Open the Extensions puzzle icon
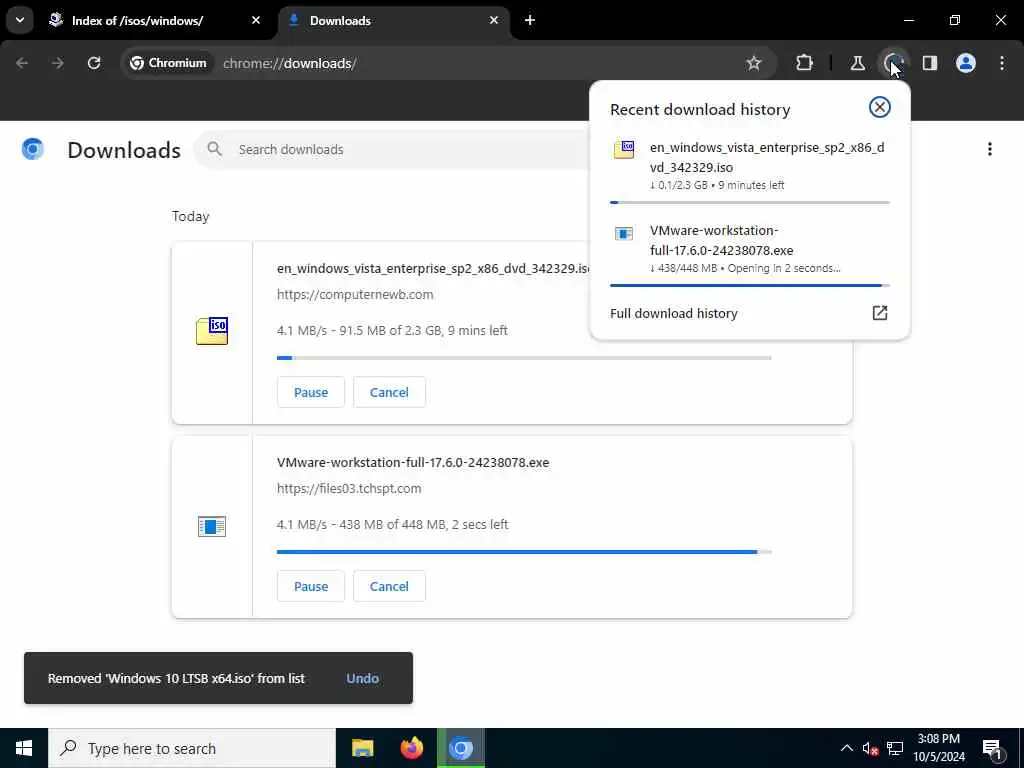Image resolution: width=1024 pixels, height=768 pixels. [x=805, y=63]
